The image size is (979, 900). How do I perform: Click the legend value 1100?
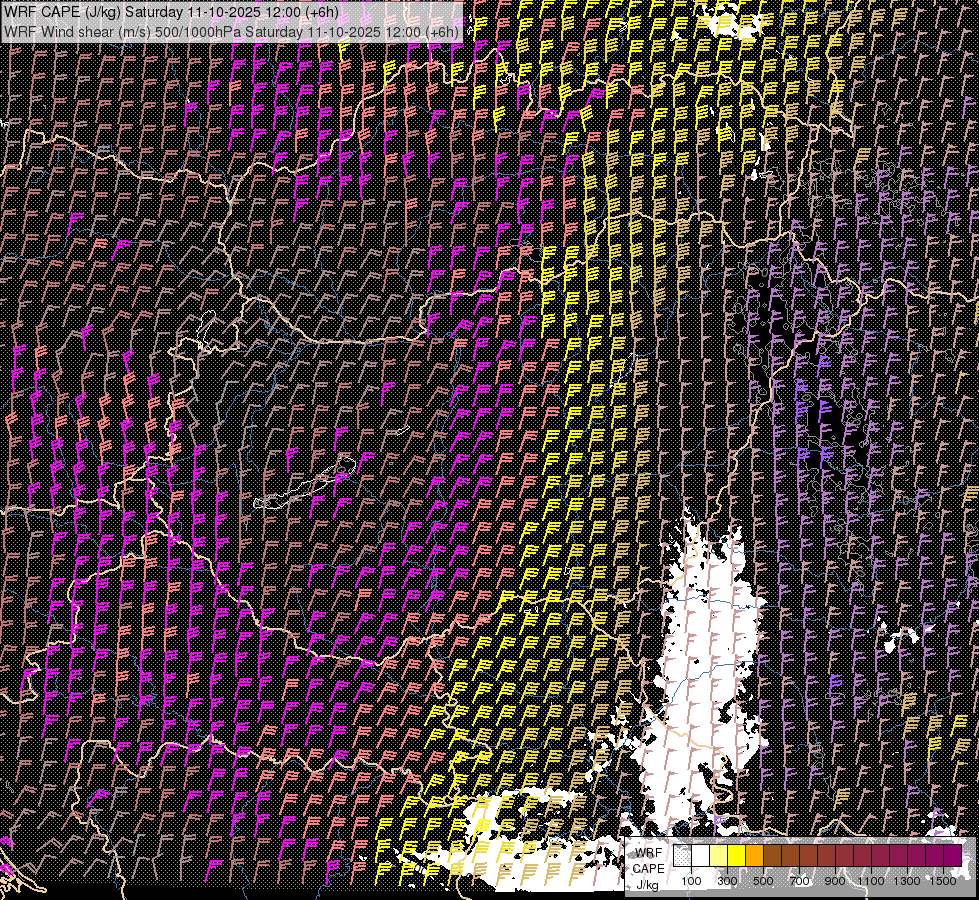click(x=871, y=881)
